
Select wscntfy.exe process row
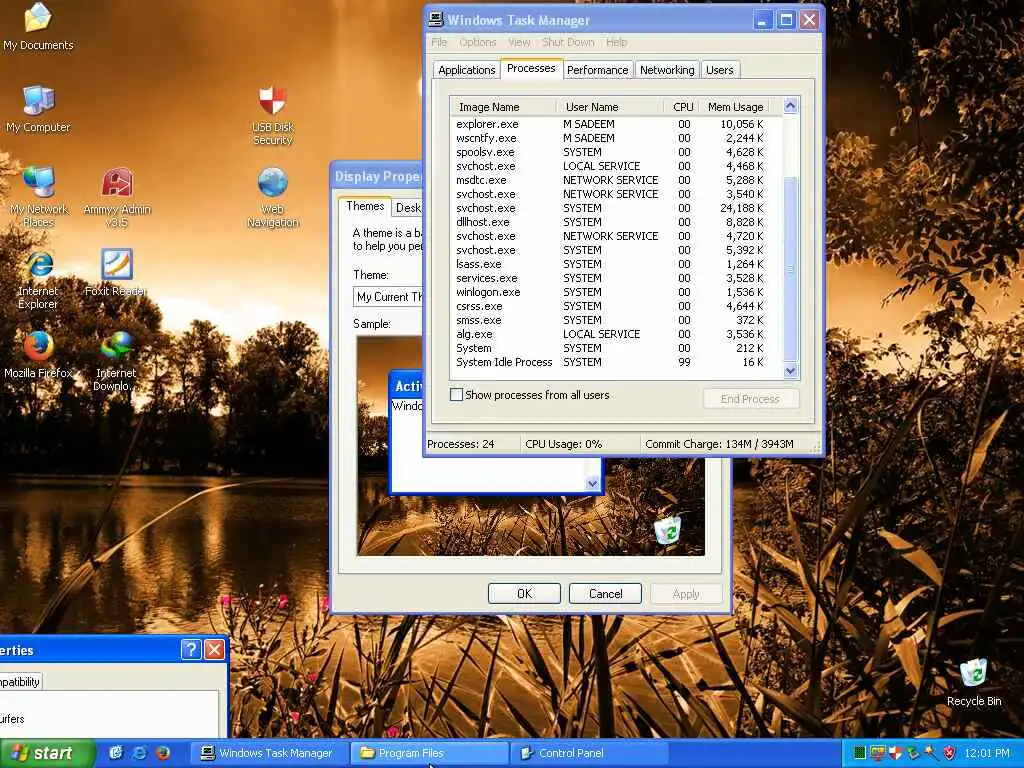(x=610, y=138)
